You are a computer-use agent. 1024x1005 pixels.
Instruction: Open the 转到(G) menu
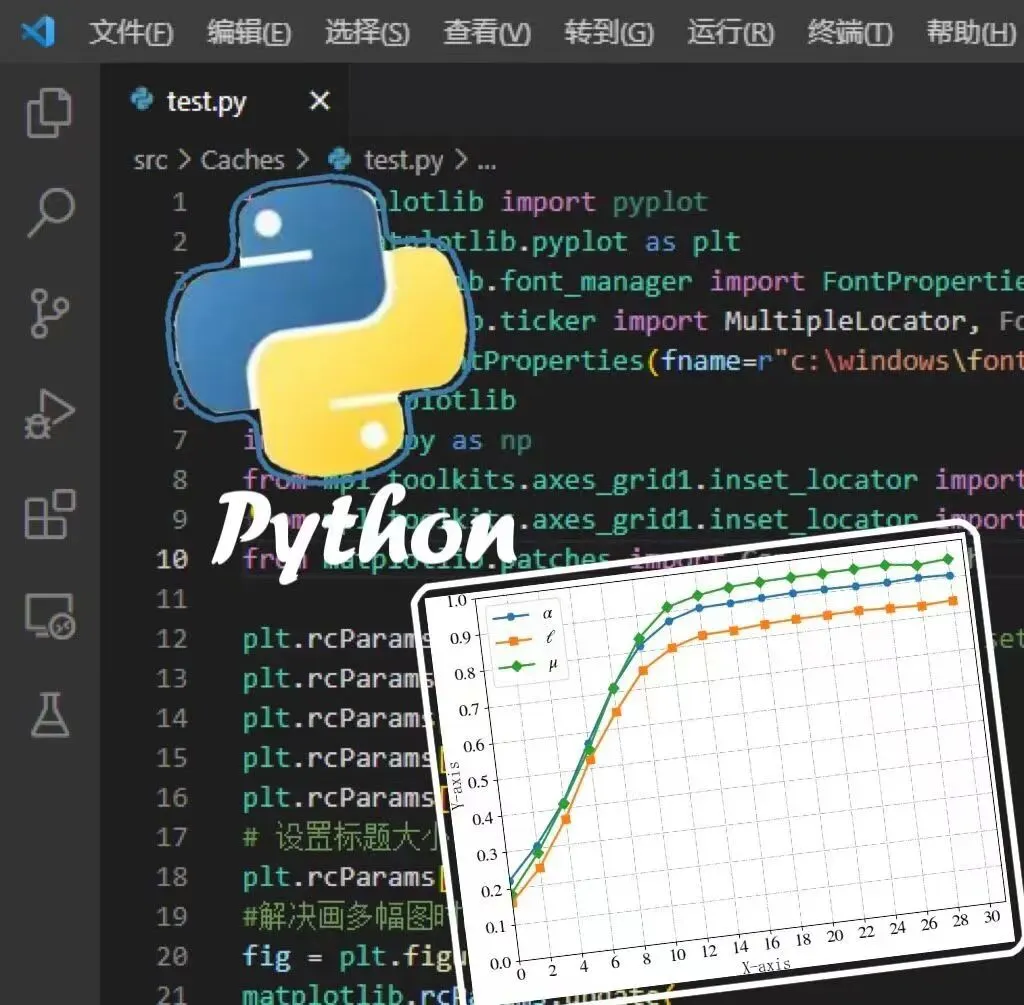(609, 32)
